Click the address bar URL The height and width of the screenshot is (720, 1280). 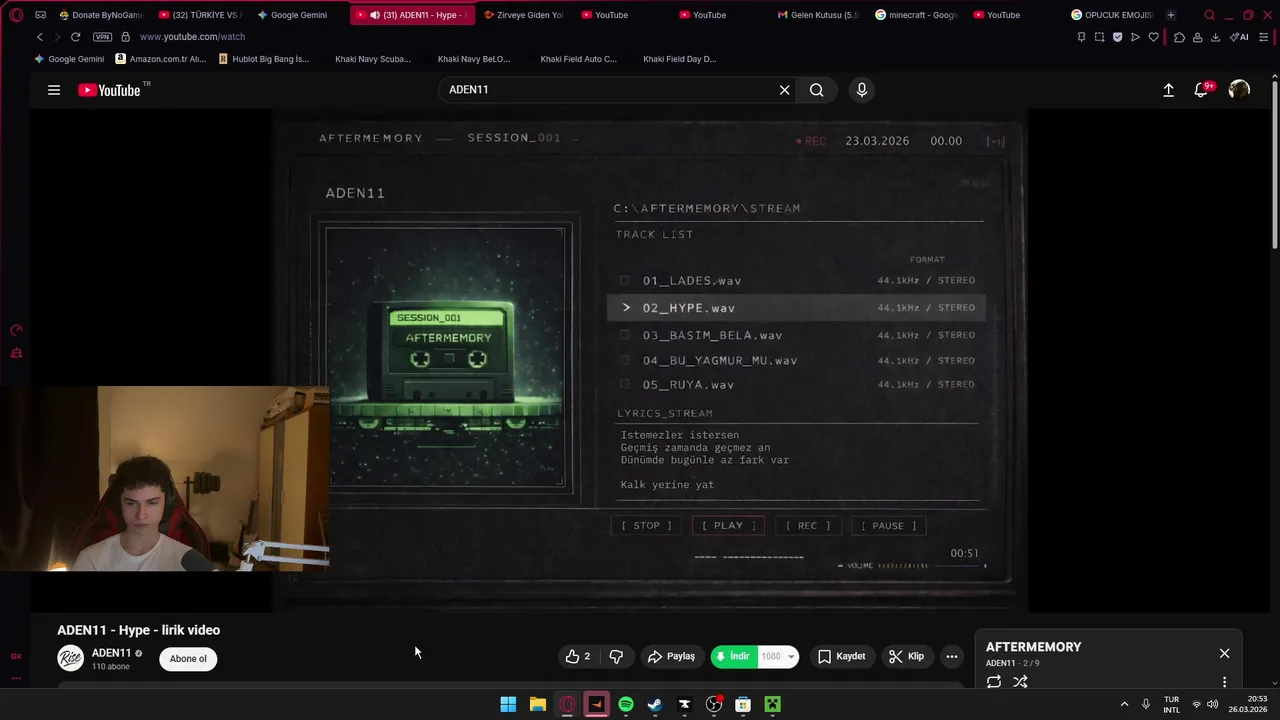pyautogui.click(x=192, y=37)
